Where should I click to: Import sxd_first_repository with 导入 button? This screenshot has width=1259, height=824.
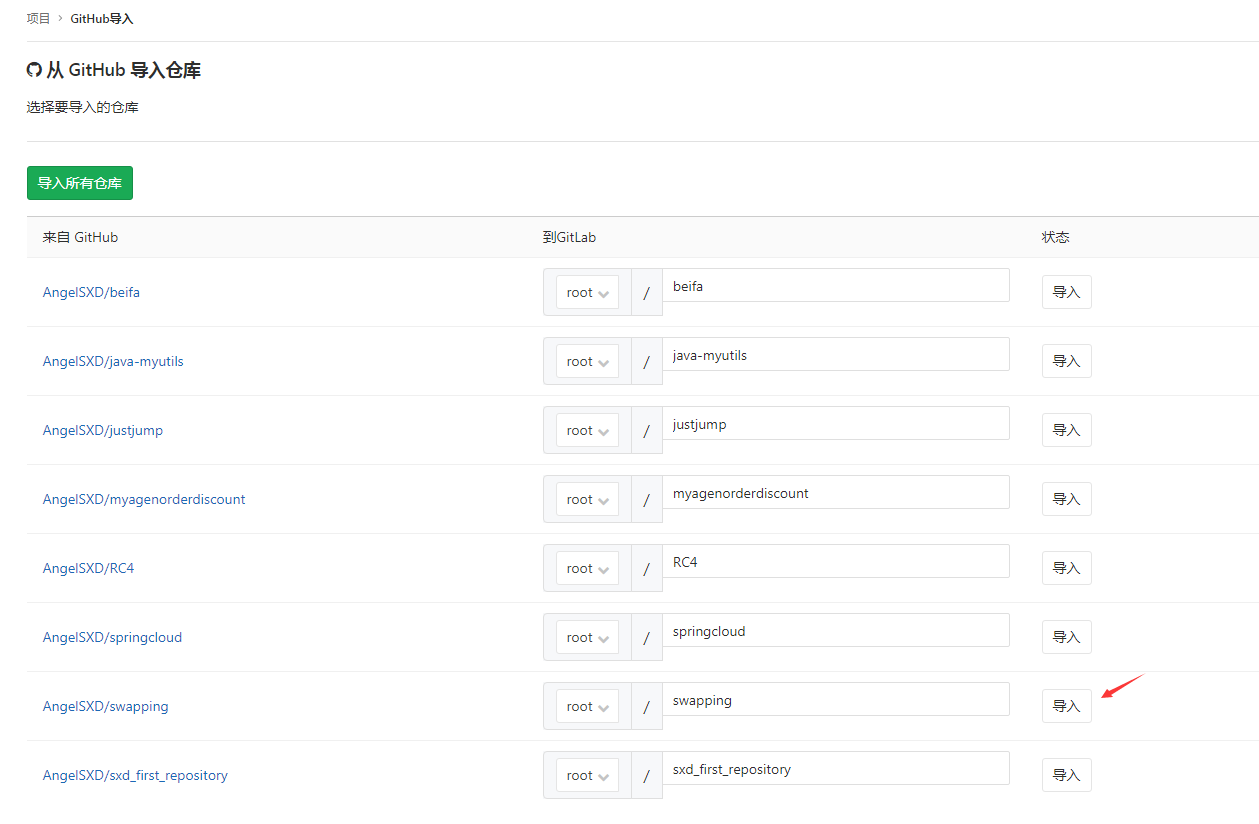point(1067,775)
